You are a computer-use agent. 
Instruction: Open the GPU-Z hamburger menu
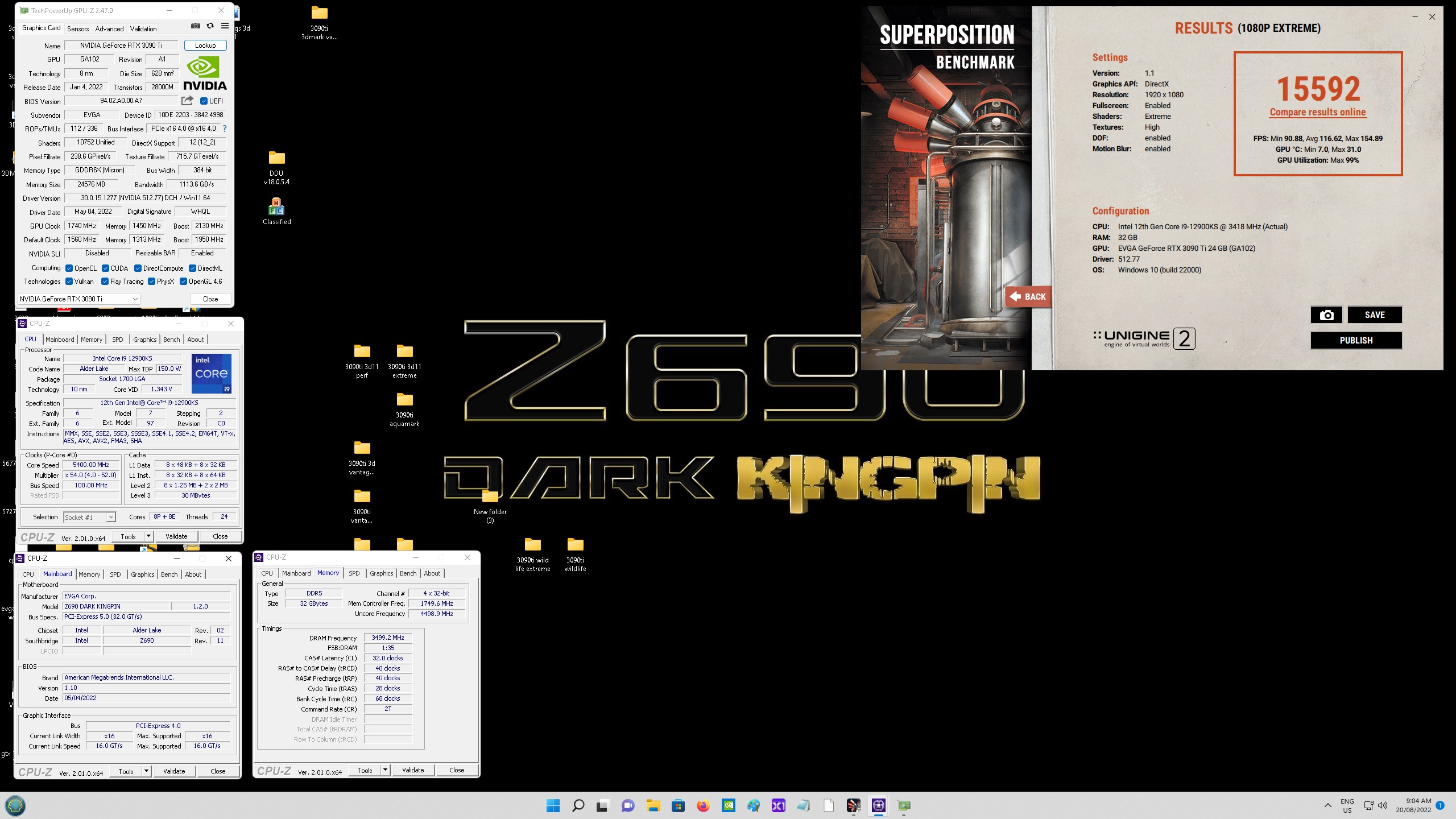tap(225, 26)
